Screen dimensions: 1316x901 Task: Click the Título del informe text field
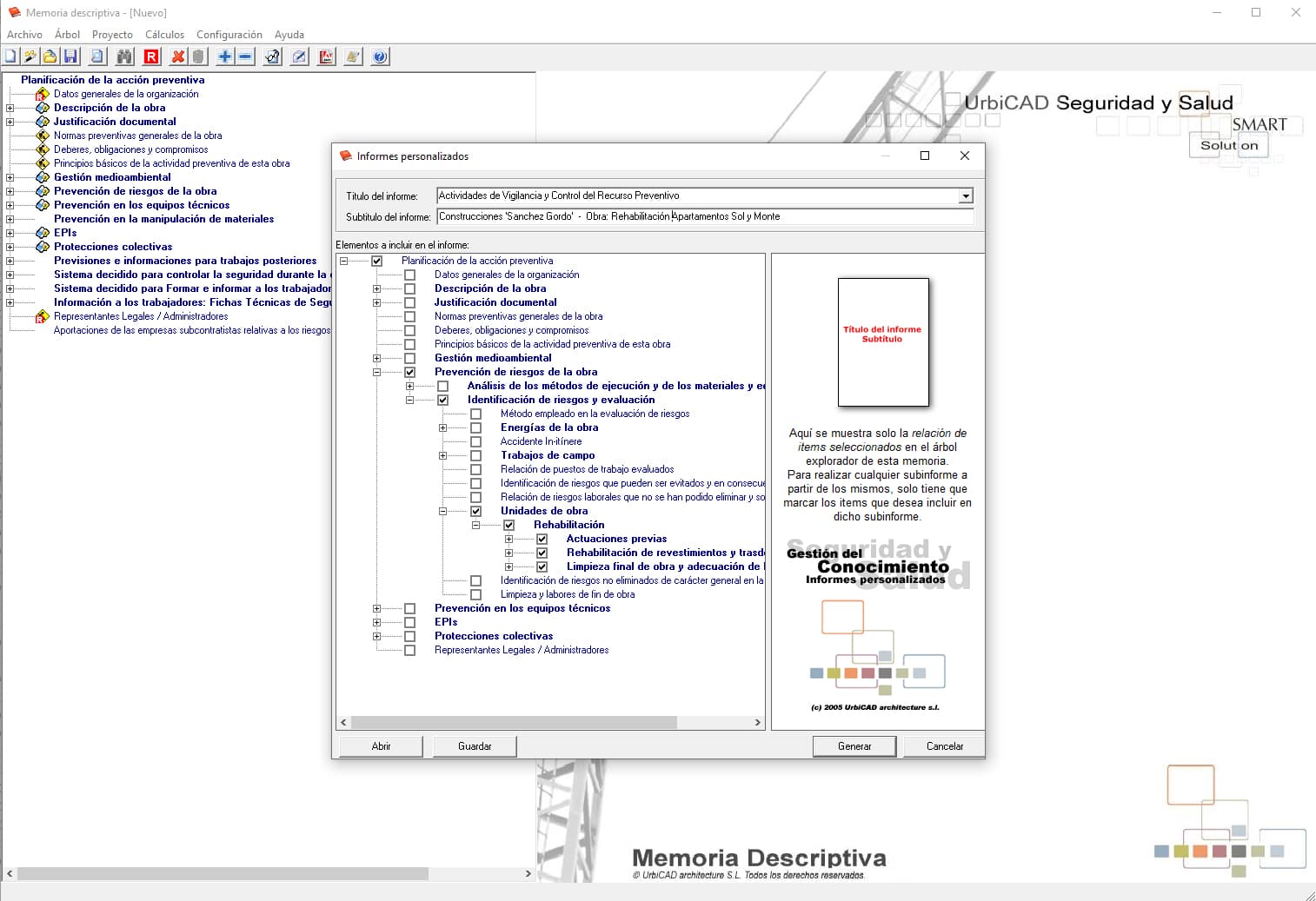pos(697,196)
